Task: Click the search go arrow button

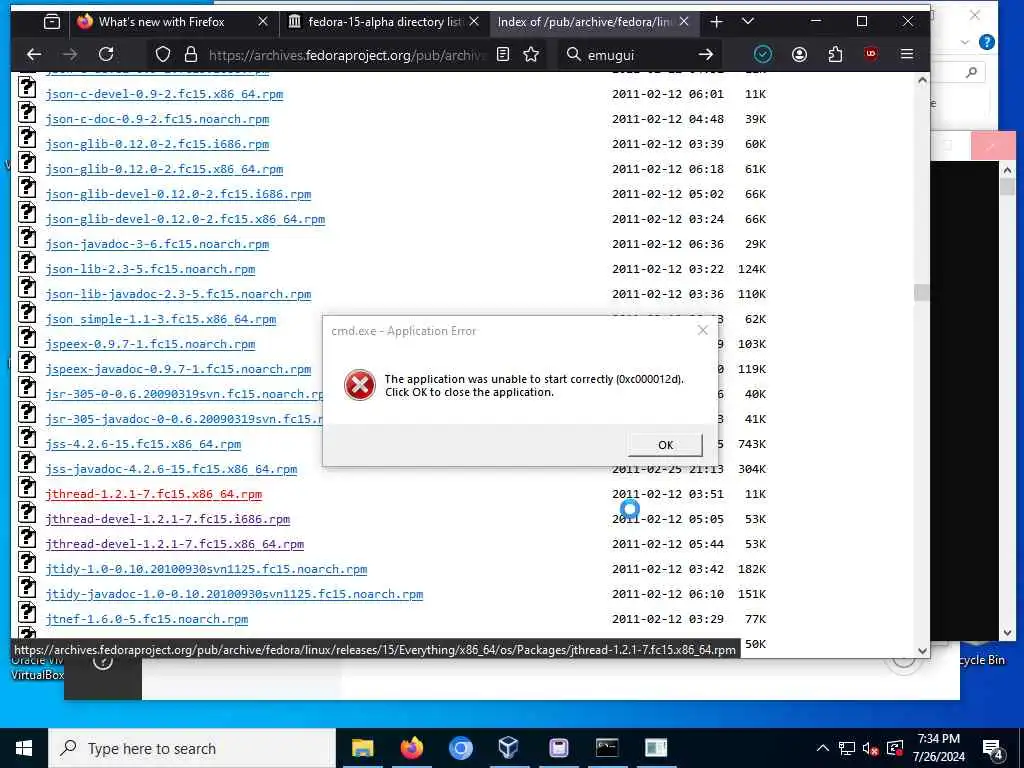Action: pyautogui.click(x=705, y=54)
